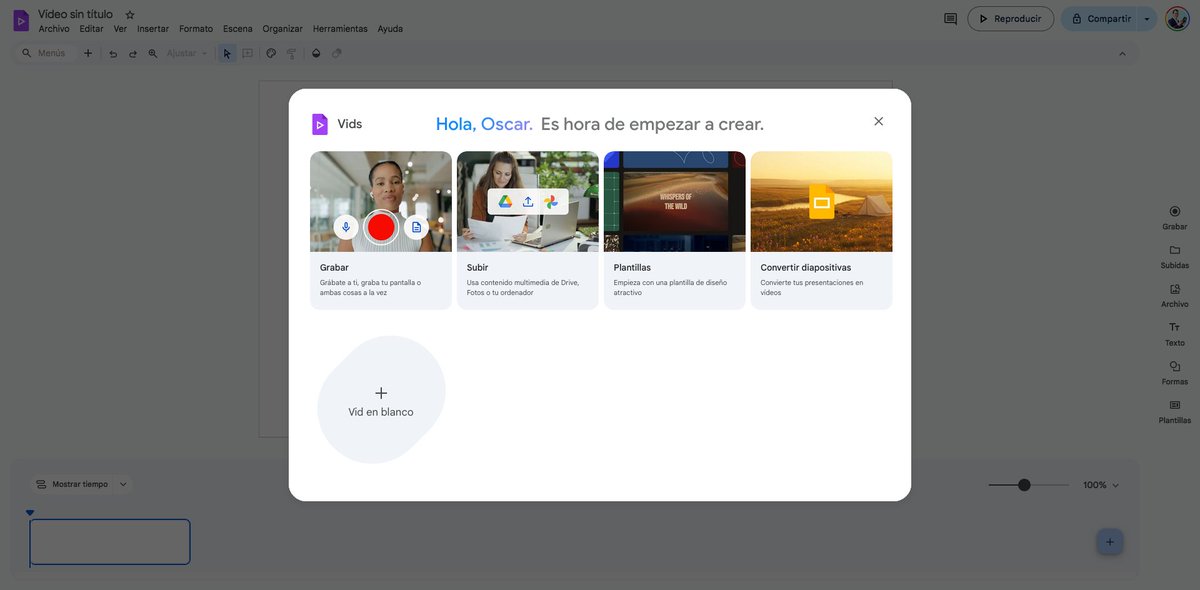The height and width of the screenshot is (590, 1200).
Task: Expand the Mostrar tiempo dropdown arrow
Action: click(123, 484)
